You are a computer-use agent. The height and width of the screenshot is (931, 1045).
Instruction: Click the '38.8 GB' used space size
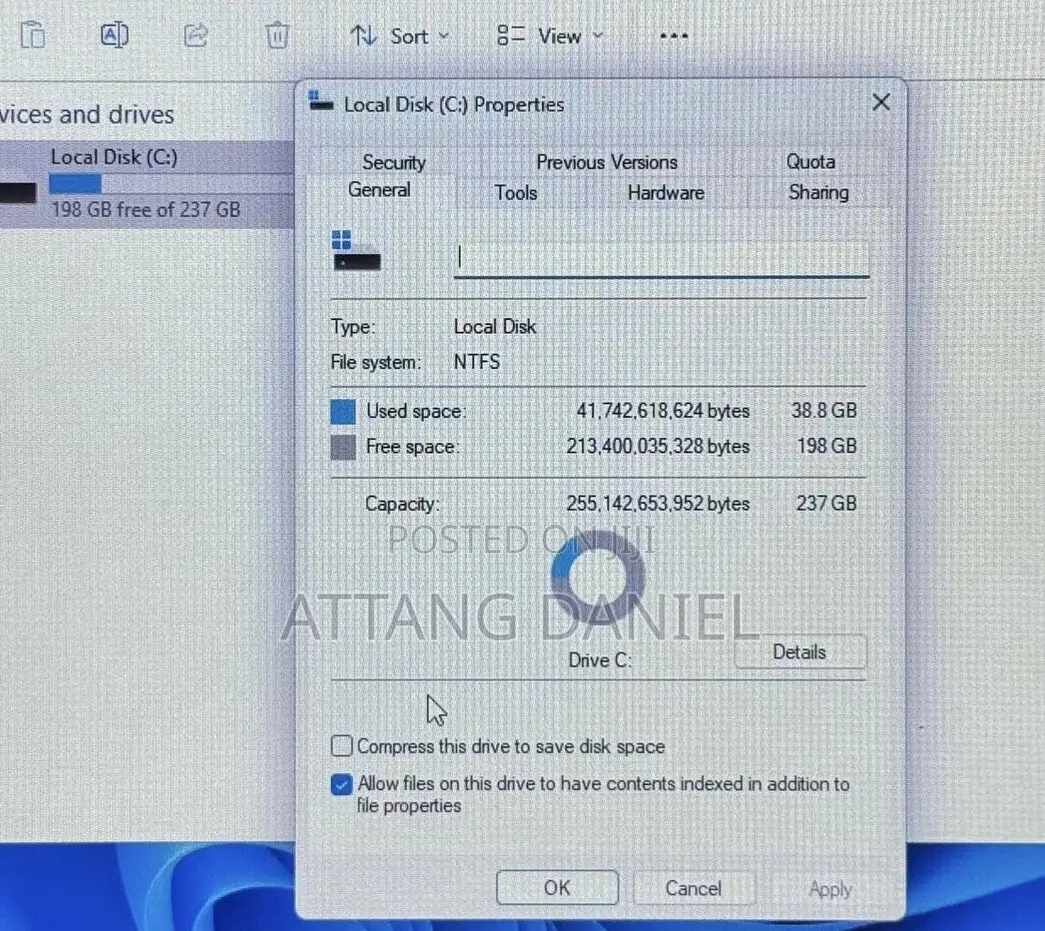(x=824, y=411)
